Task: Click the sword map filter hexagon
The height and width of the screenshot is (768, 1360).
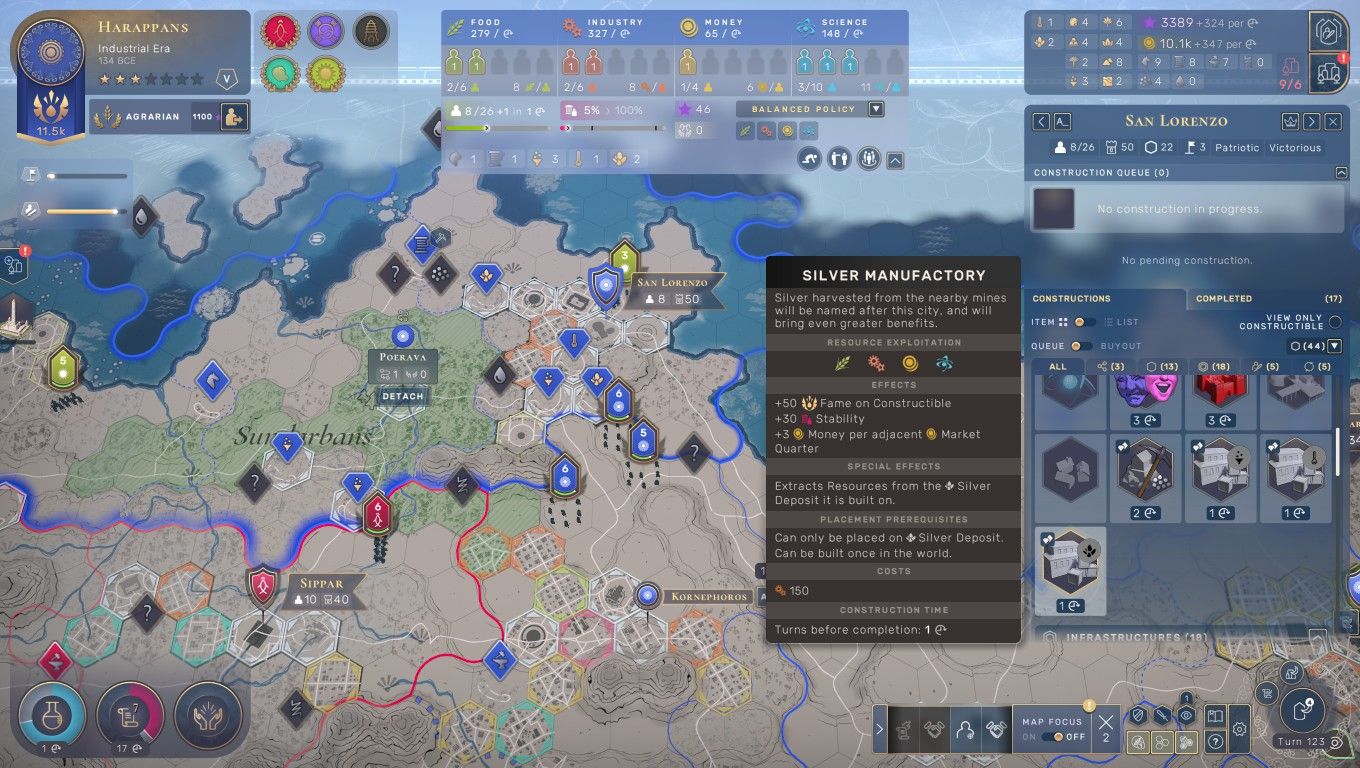Action: pos(1162,716)
